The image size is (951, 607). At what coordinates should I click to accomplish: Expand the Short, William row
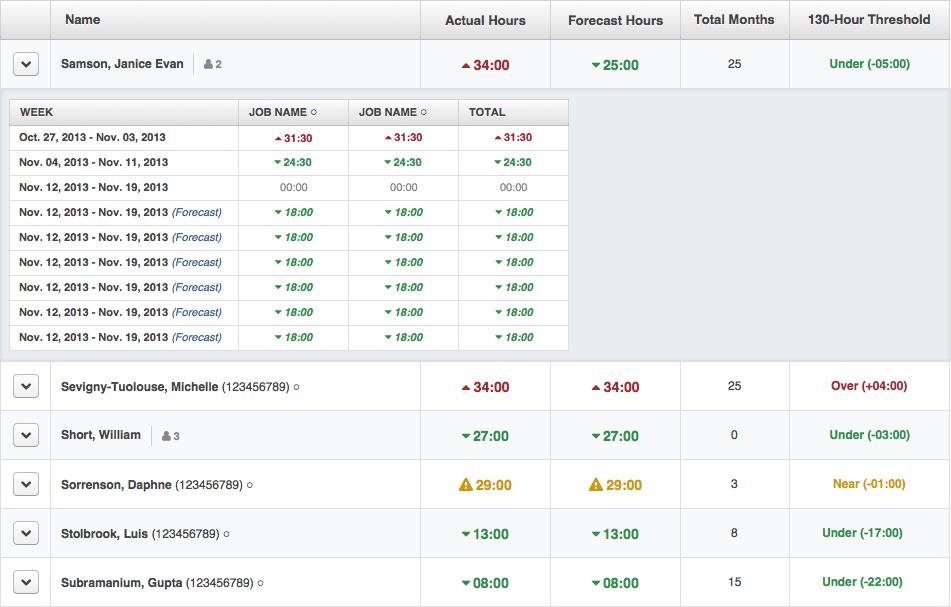coord(26,435)
